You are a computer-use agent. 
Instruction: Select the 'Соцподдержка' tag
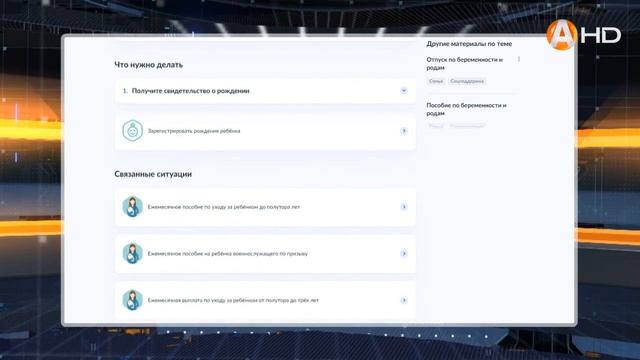[x=467, y=81]
